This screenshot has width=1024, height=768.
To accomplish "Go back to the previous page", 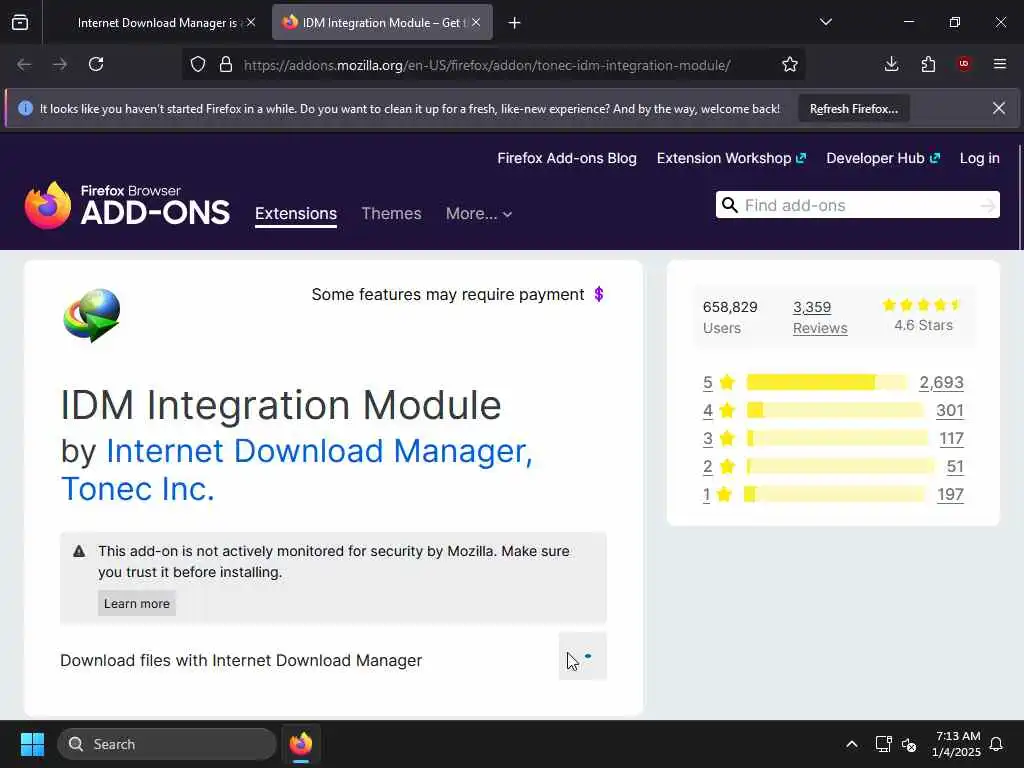I will (x=24, y=64).
